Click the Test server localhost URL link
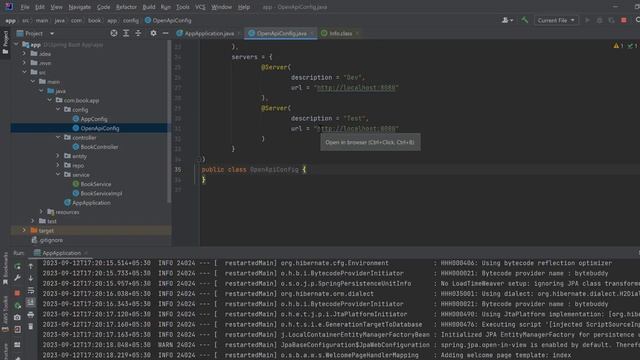 356,129
